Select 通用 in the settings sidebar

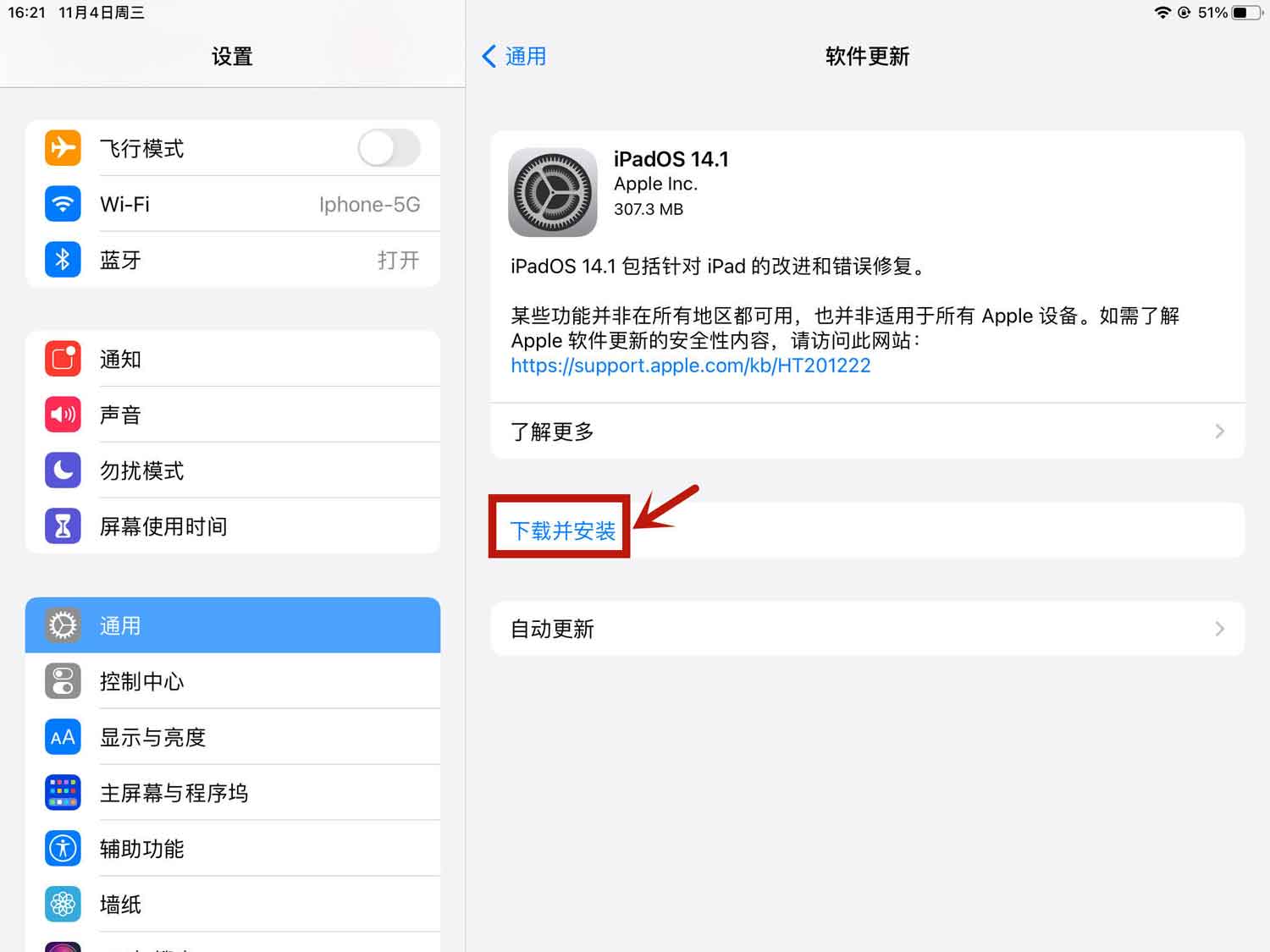tap(233, 625)
